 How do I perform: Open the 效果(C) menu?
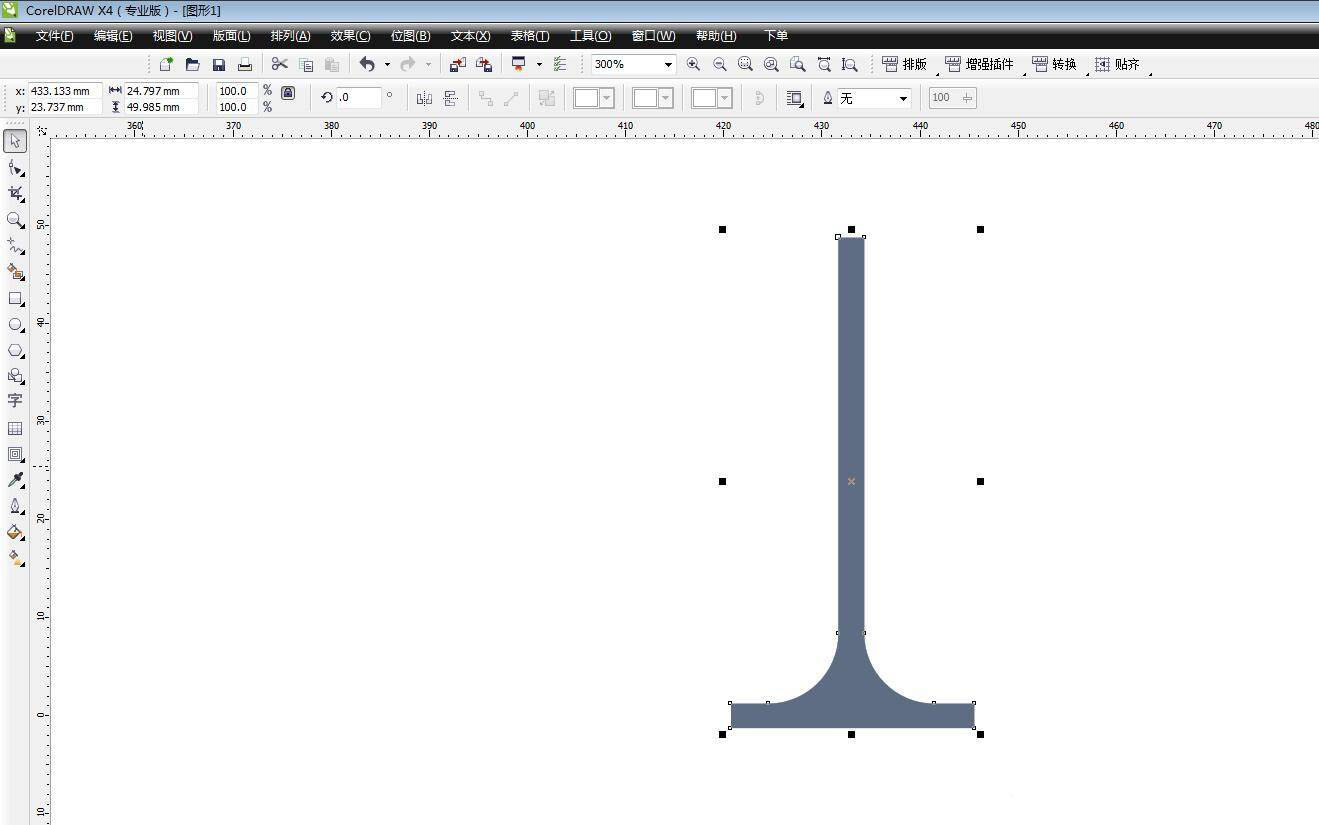(350, 36)
